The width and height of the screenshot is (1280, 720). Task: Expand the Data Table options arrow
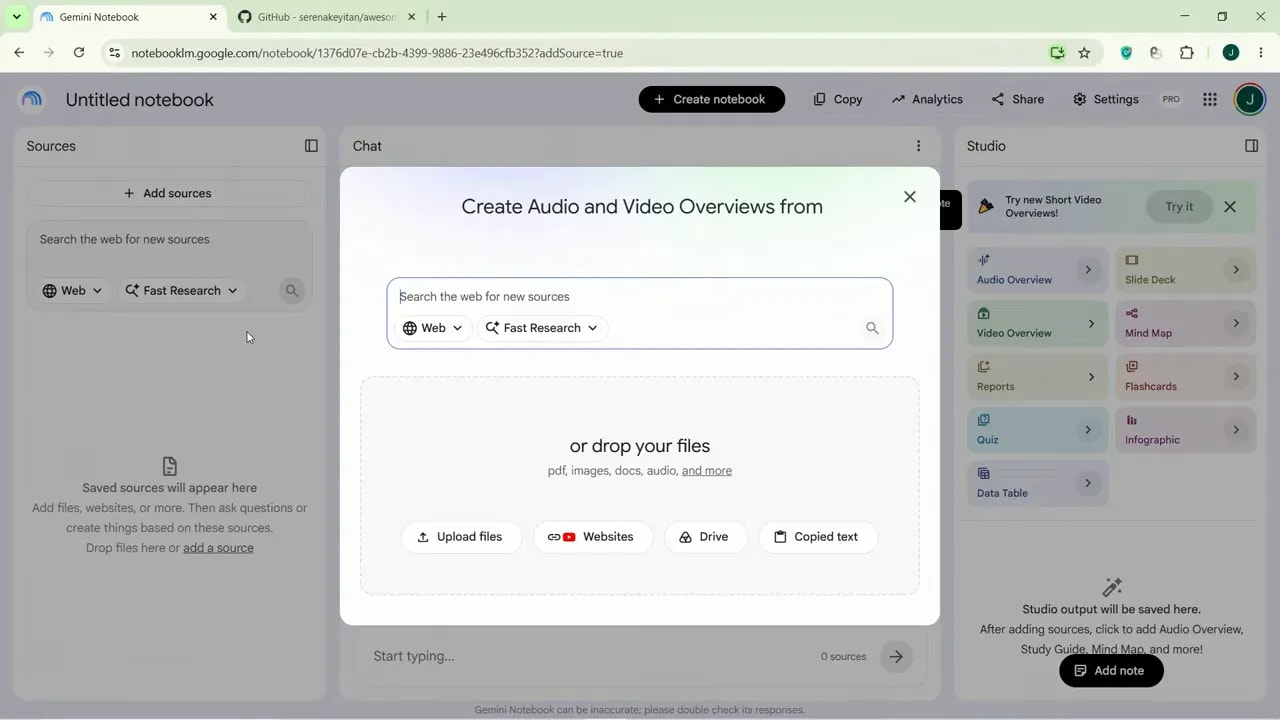pos(1088,483)
